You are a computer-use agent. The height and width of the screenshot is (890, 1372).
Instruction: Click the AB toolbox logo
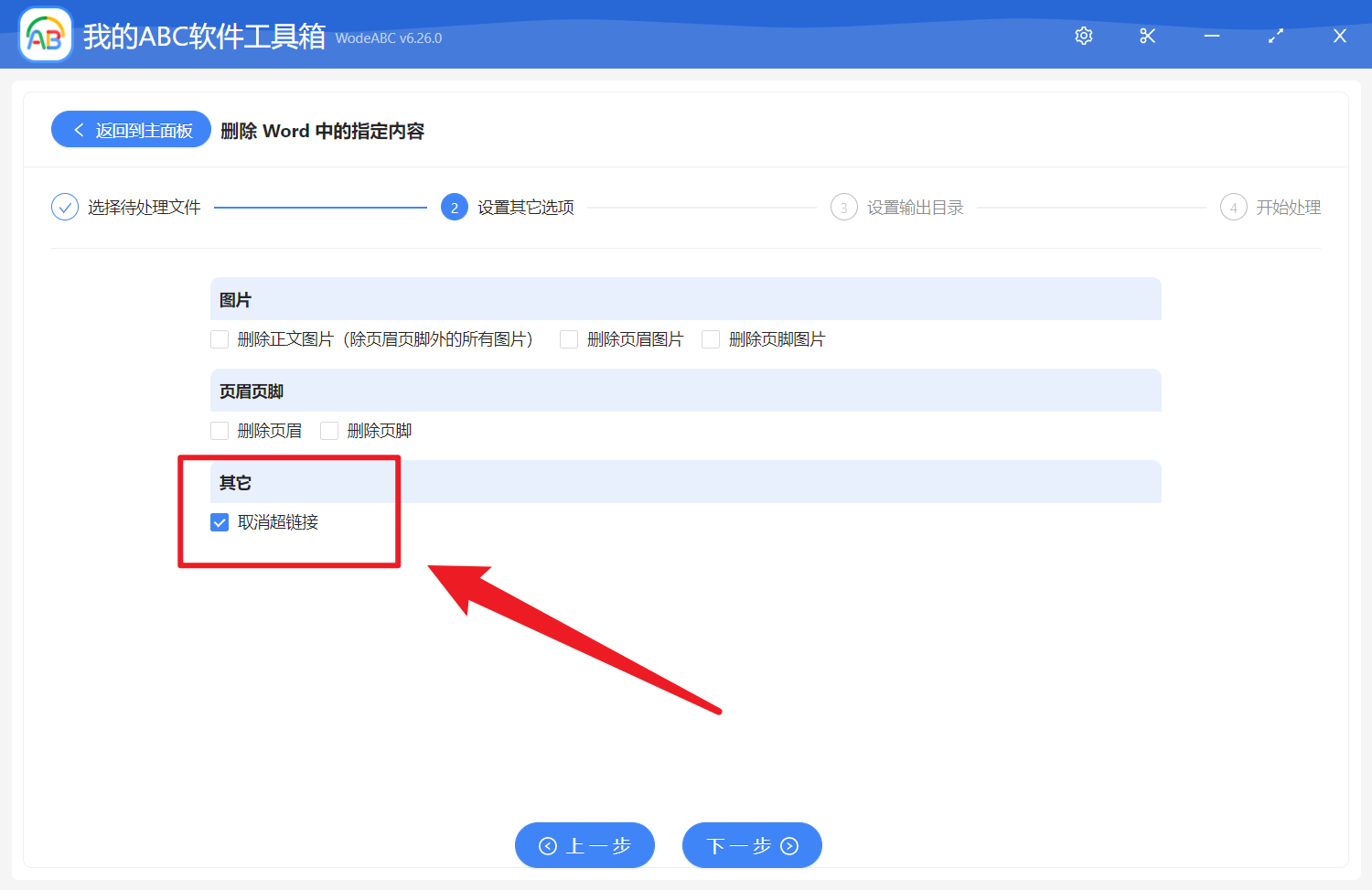45,34
